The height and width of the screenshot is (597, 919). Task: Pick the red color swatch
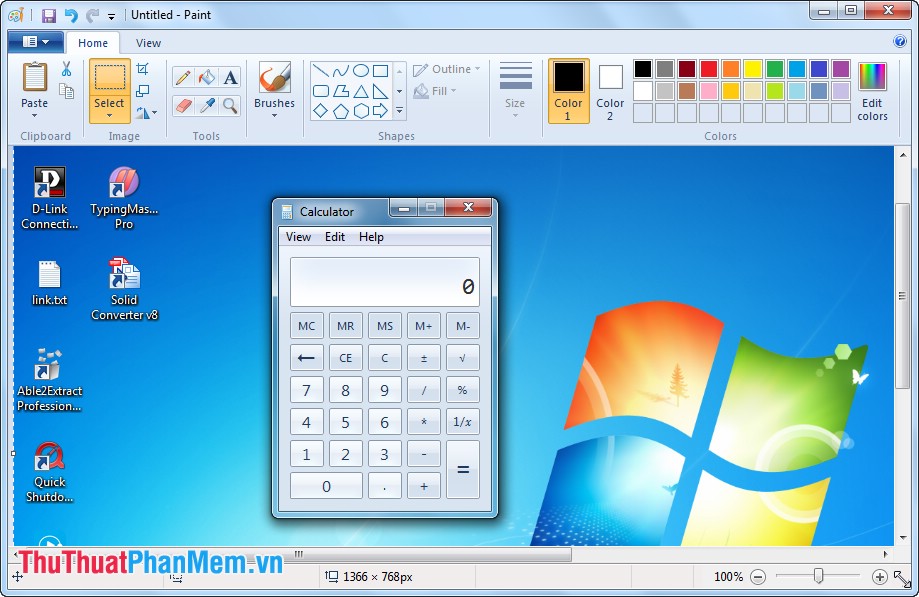tap(709, 69)
